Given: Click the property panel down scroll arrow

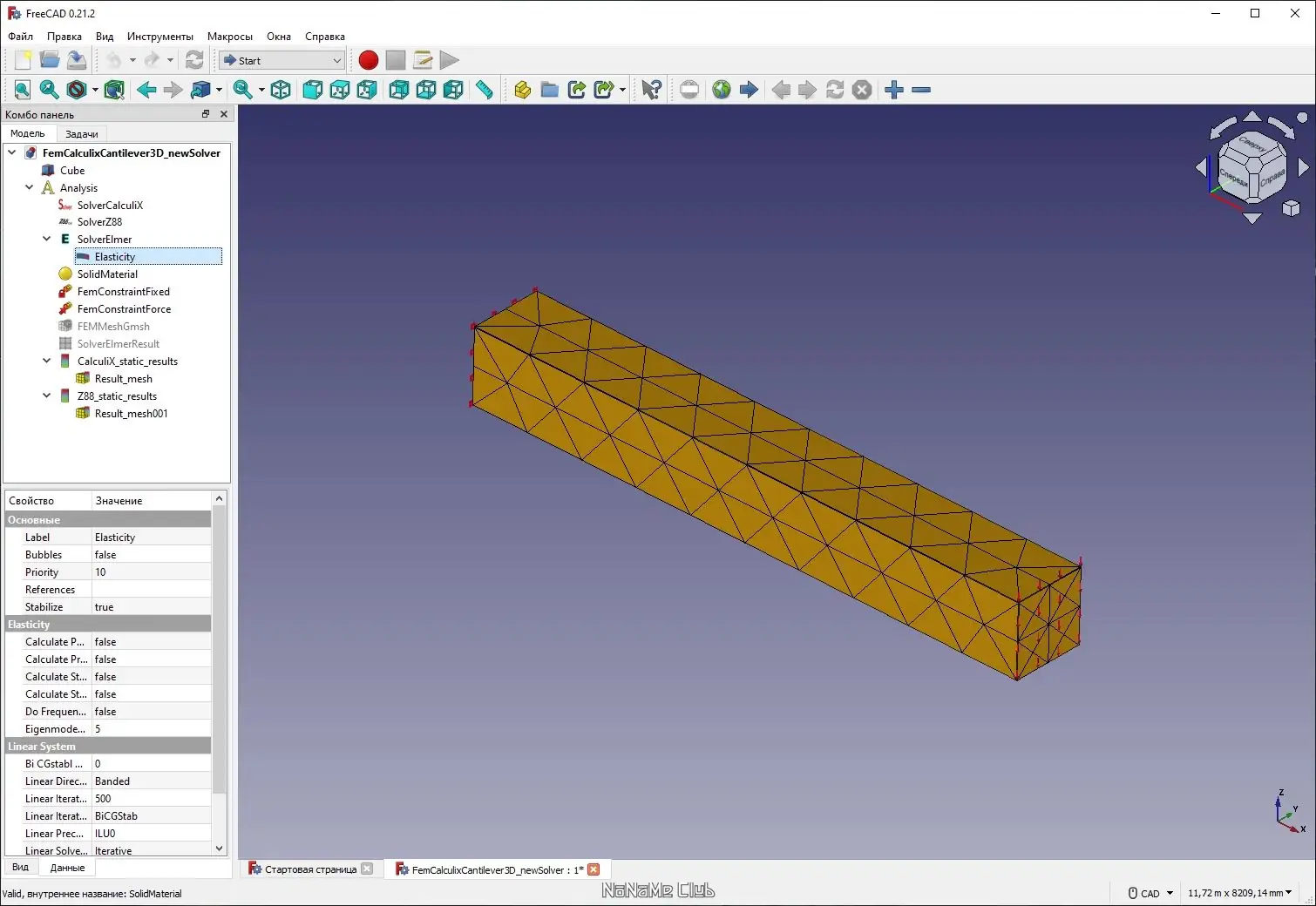Looking at the screenshot, I should tap(219, 849).
